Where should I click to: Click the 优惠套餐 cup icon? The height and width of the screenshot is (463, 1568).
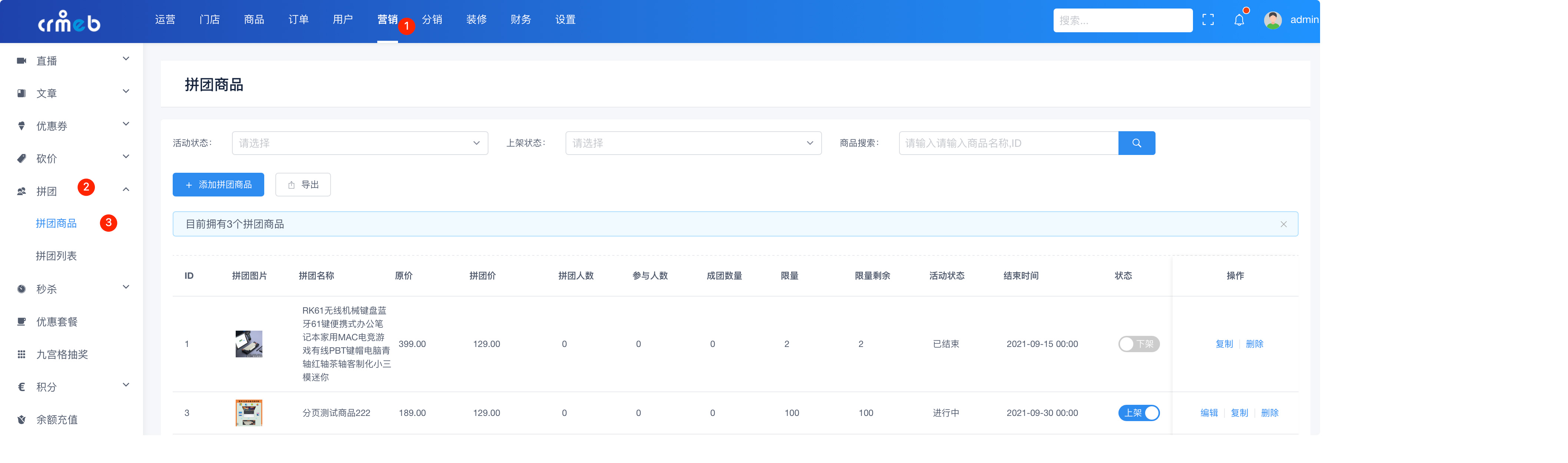(21, 322)
